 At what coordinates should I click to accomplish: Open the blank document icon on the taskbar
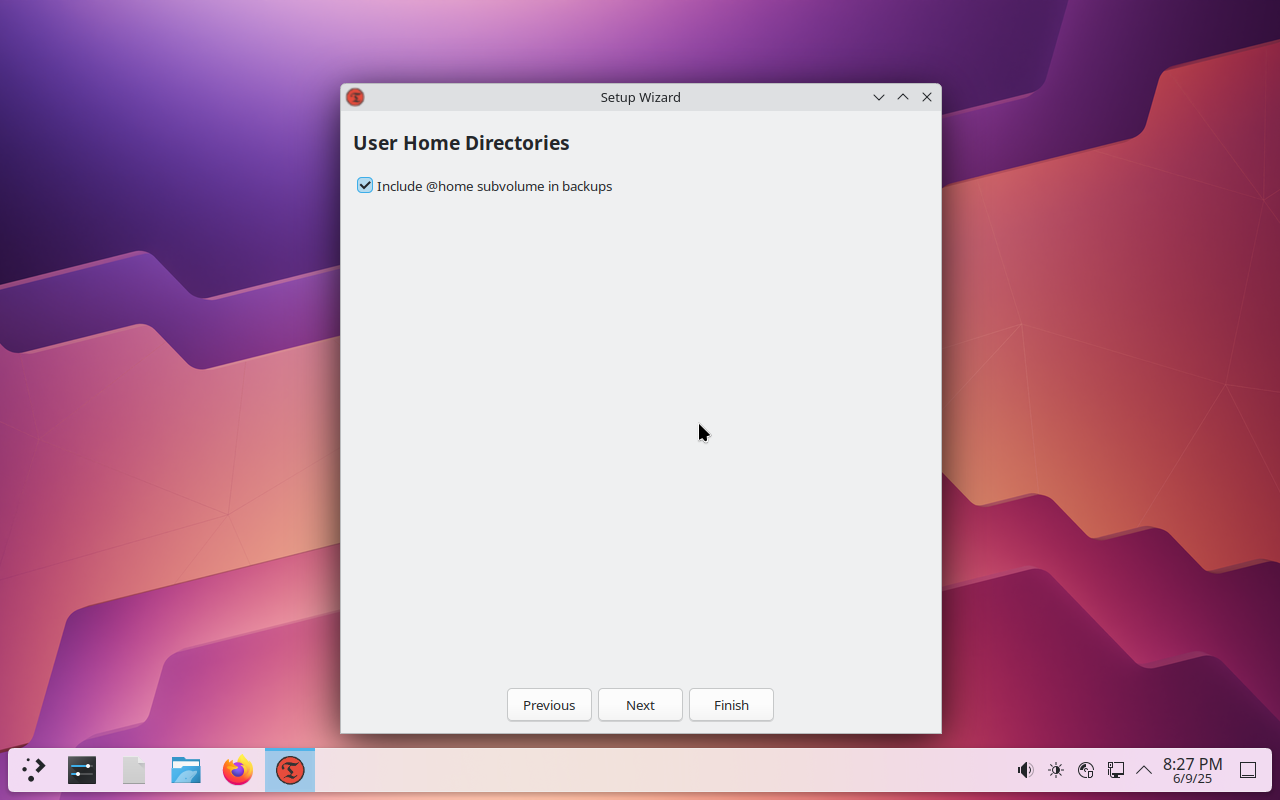[134, 770]
